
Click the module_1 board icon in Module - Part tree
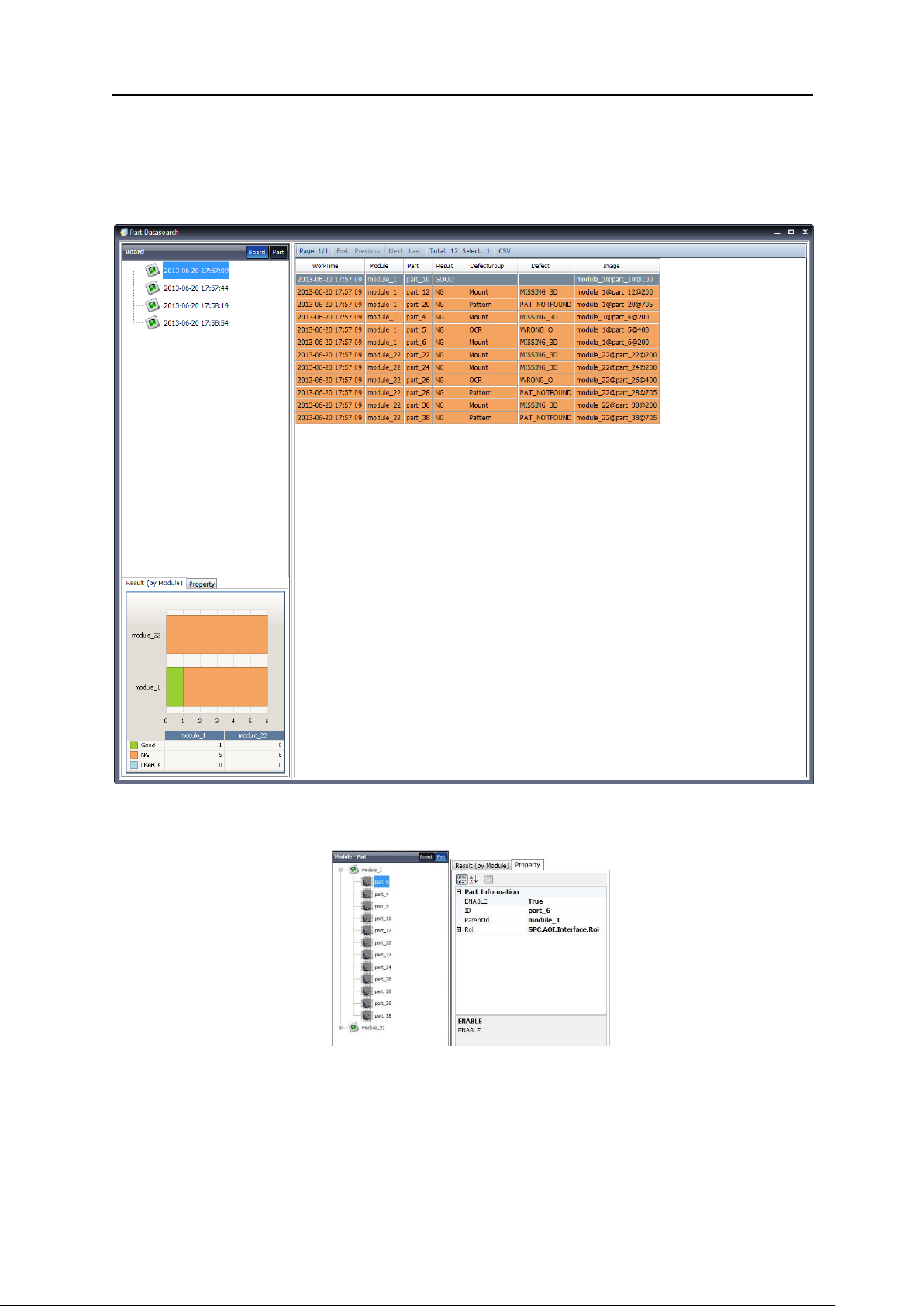click(354, 870)
